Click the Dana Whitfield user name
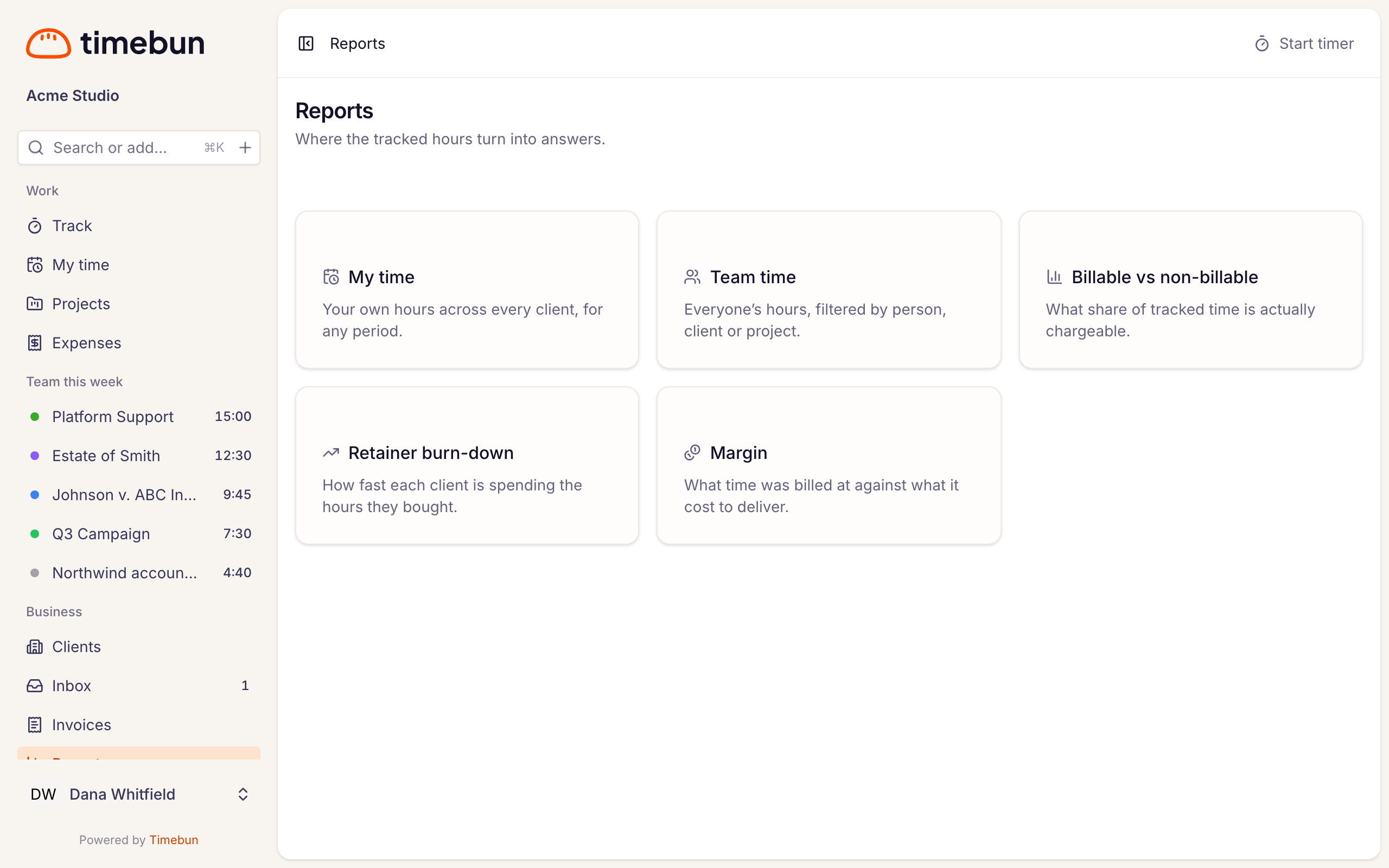This screenshot has width=1389, height=868. coord(122,794)
